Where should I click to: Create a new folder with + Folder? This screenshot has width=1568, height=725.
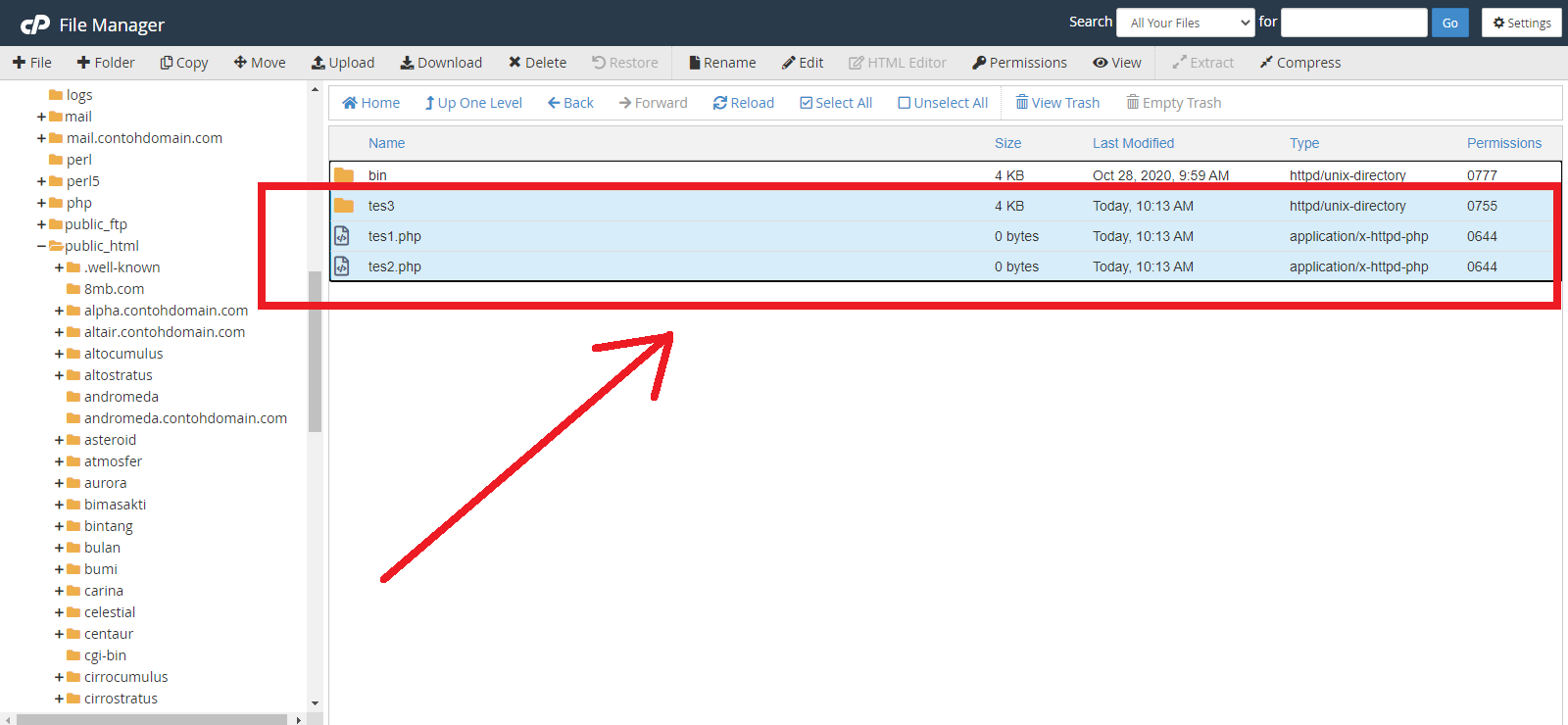(106, 63)
